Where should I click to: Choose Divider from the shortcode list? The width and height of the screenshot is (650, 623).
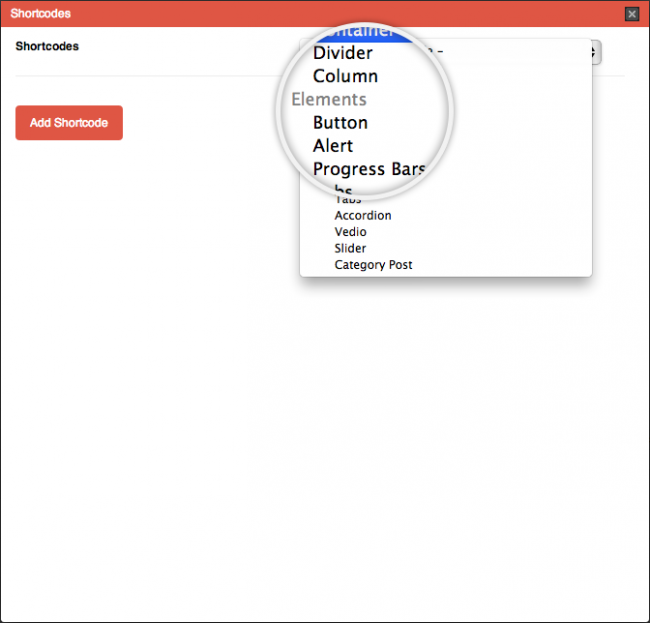pos(343,53)
